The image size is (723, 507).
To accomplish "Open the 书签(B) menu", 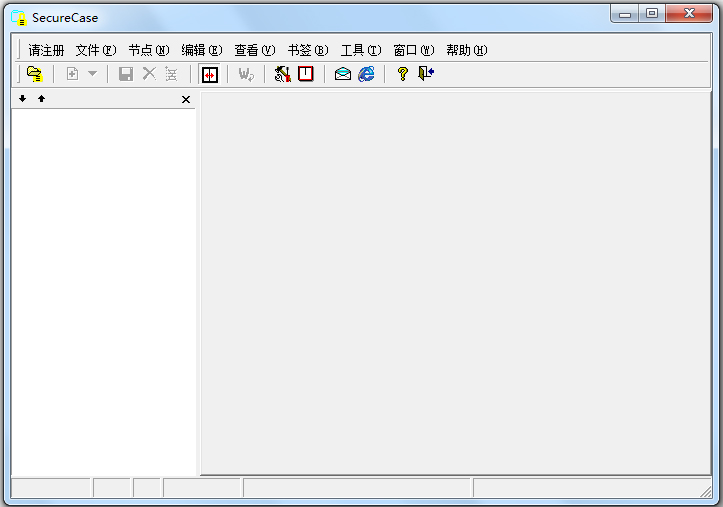I will pos(308,50).
